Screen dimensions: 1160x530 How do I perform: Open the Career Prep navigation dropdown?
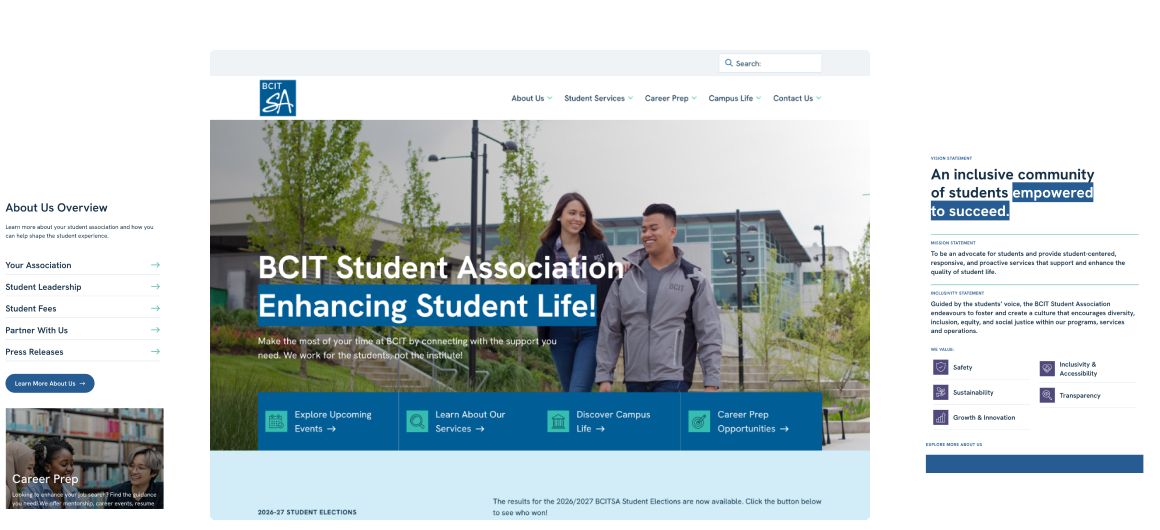[670, 98]
